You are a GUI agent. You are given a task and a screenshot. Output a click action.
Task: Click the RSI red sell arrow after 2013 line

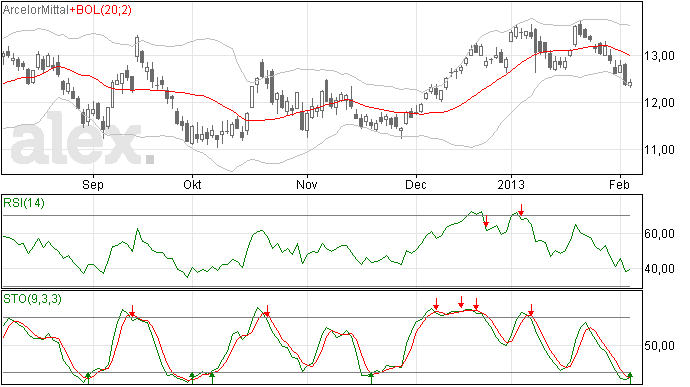pos(521,210)
